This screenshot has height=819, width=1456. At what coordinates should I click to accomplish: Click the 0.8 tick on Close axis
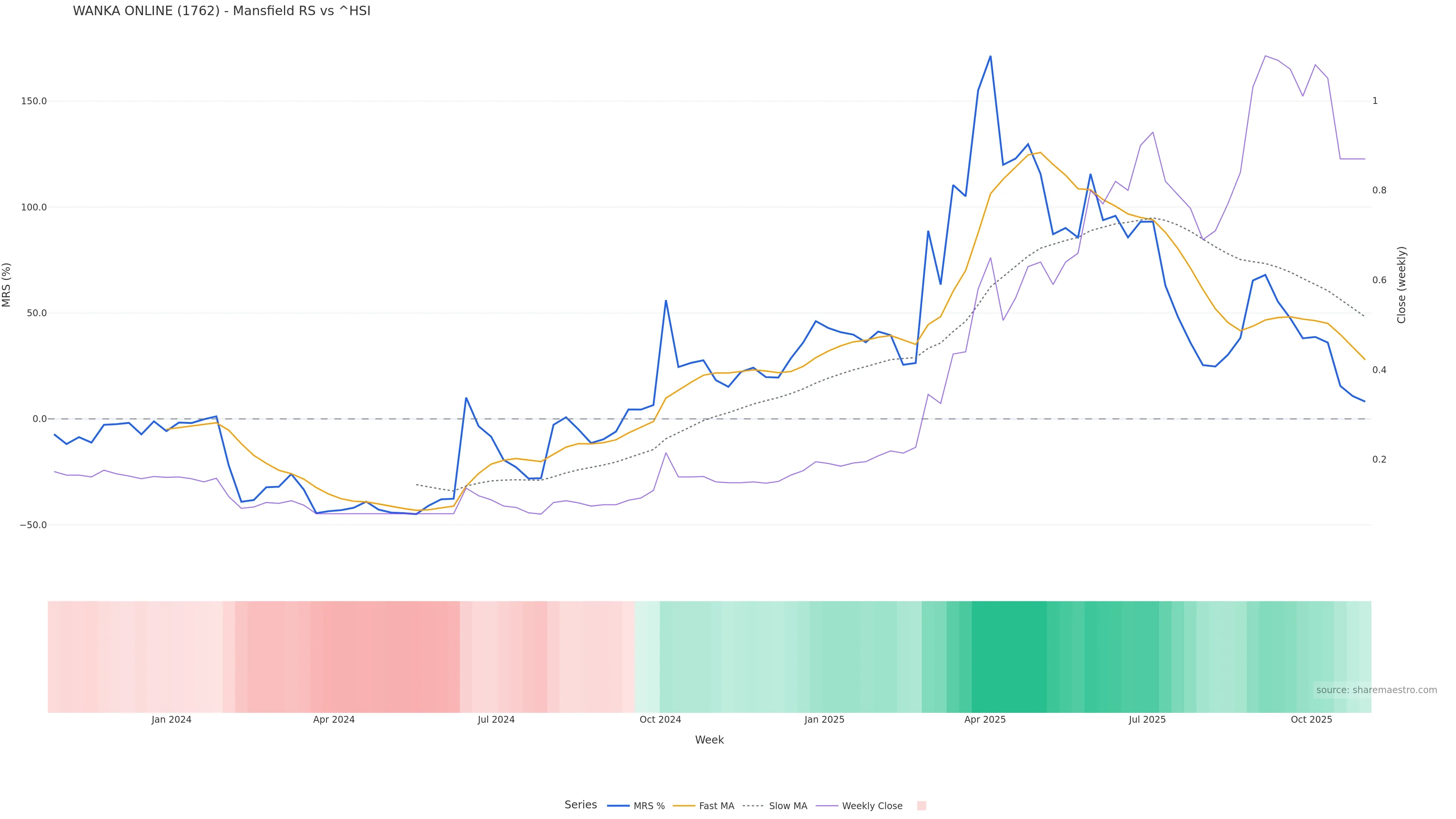click(1379, 190)
